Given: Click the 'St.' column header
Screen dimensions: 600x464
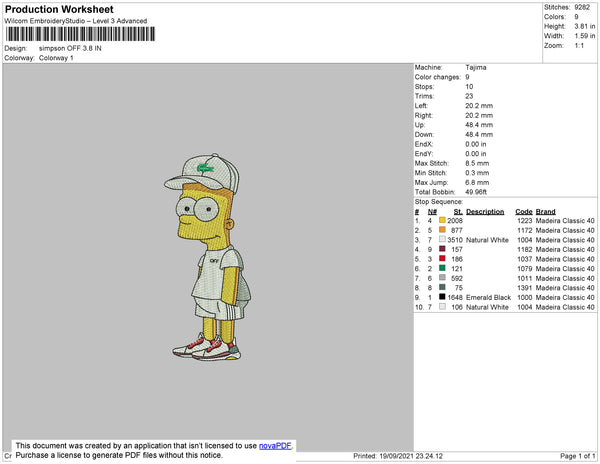Looking at the screenshot, I should (x=458, y=212).
